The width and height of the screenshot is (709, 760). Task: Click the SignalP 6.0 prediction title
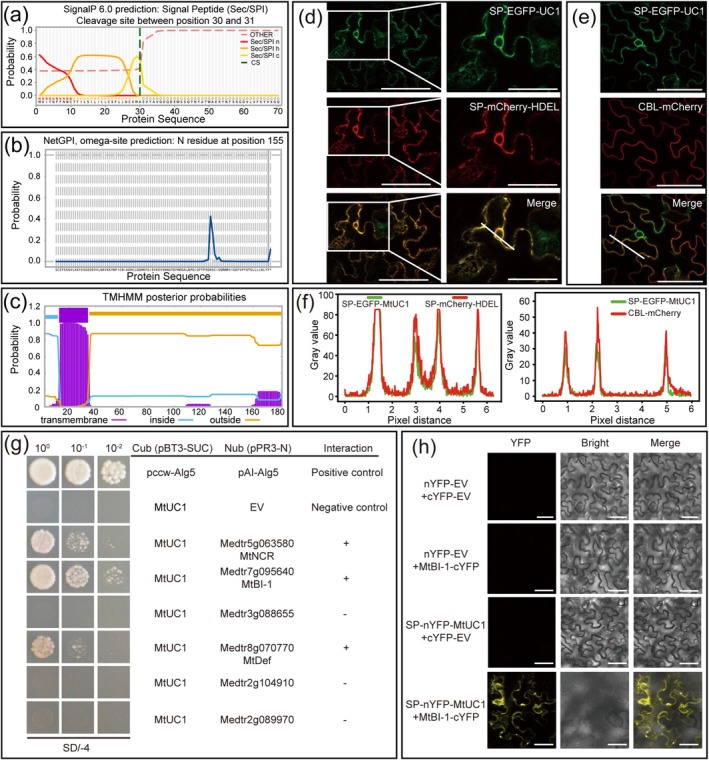(x=164, y=10)
